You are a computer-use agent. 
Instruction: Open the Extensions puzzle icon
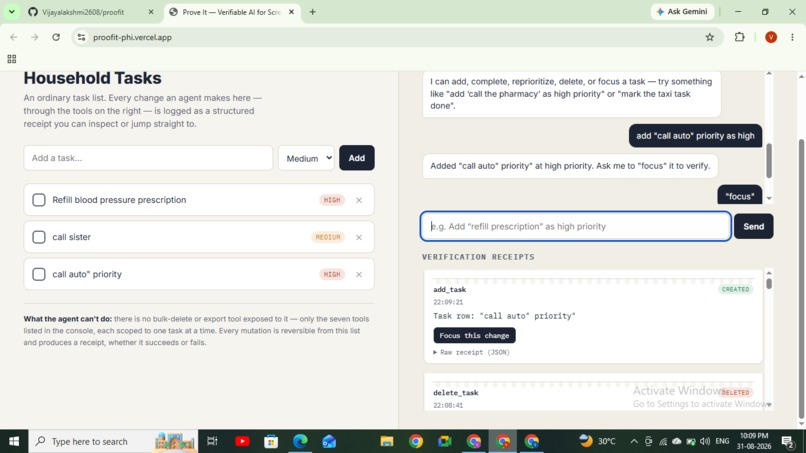[740, 37]
